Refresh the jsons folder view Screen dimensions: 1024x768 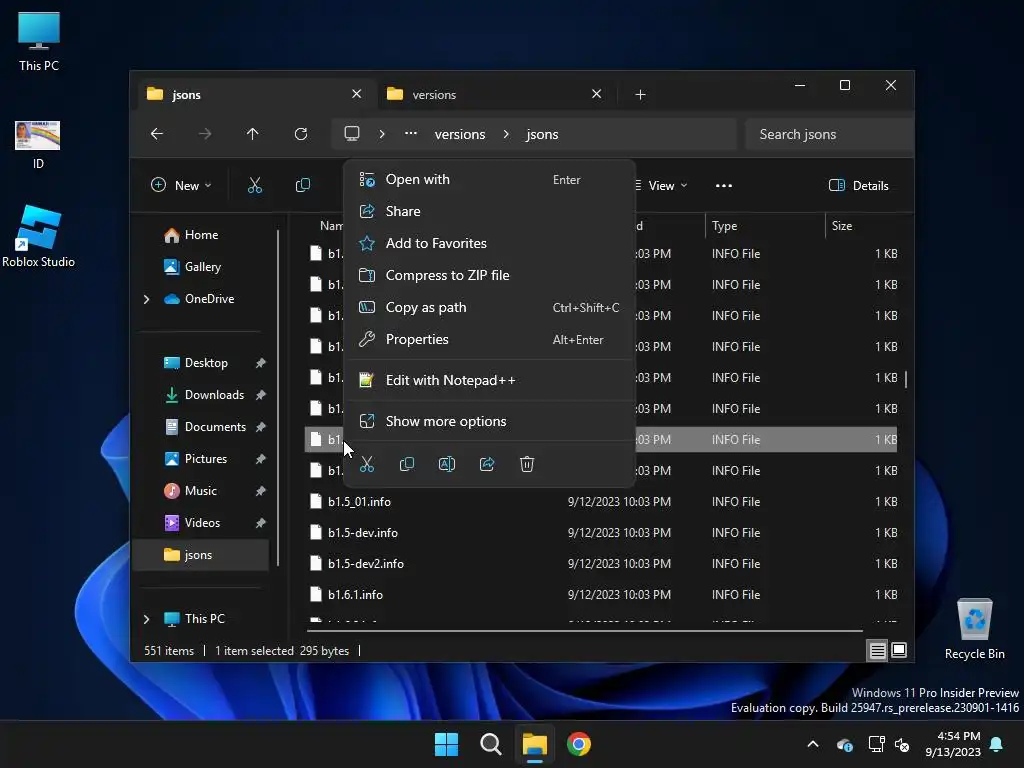pos(301,134)
